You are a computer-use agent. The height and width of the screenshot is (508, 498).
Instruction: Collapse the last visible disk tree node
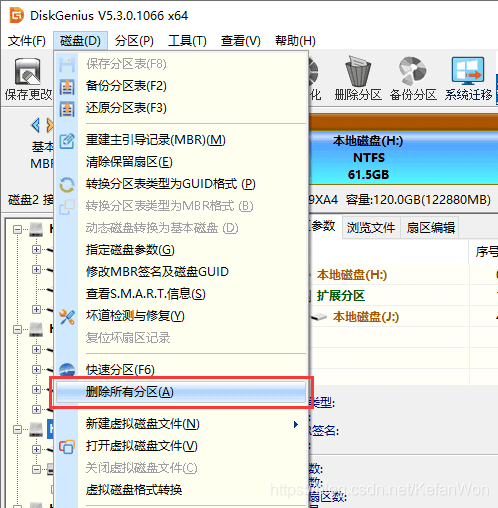pos(17,507)
